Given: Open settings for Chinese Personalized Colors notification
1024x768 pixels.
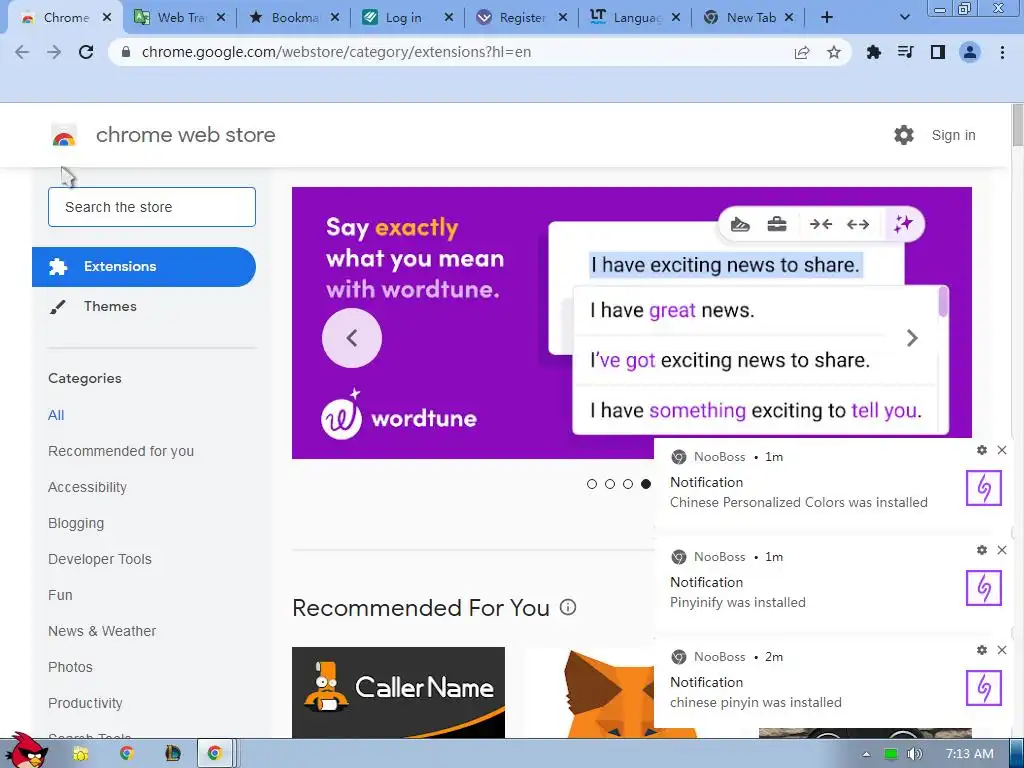Looking at the screenshot, I should pos(982,450).
